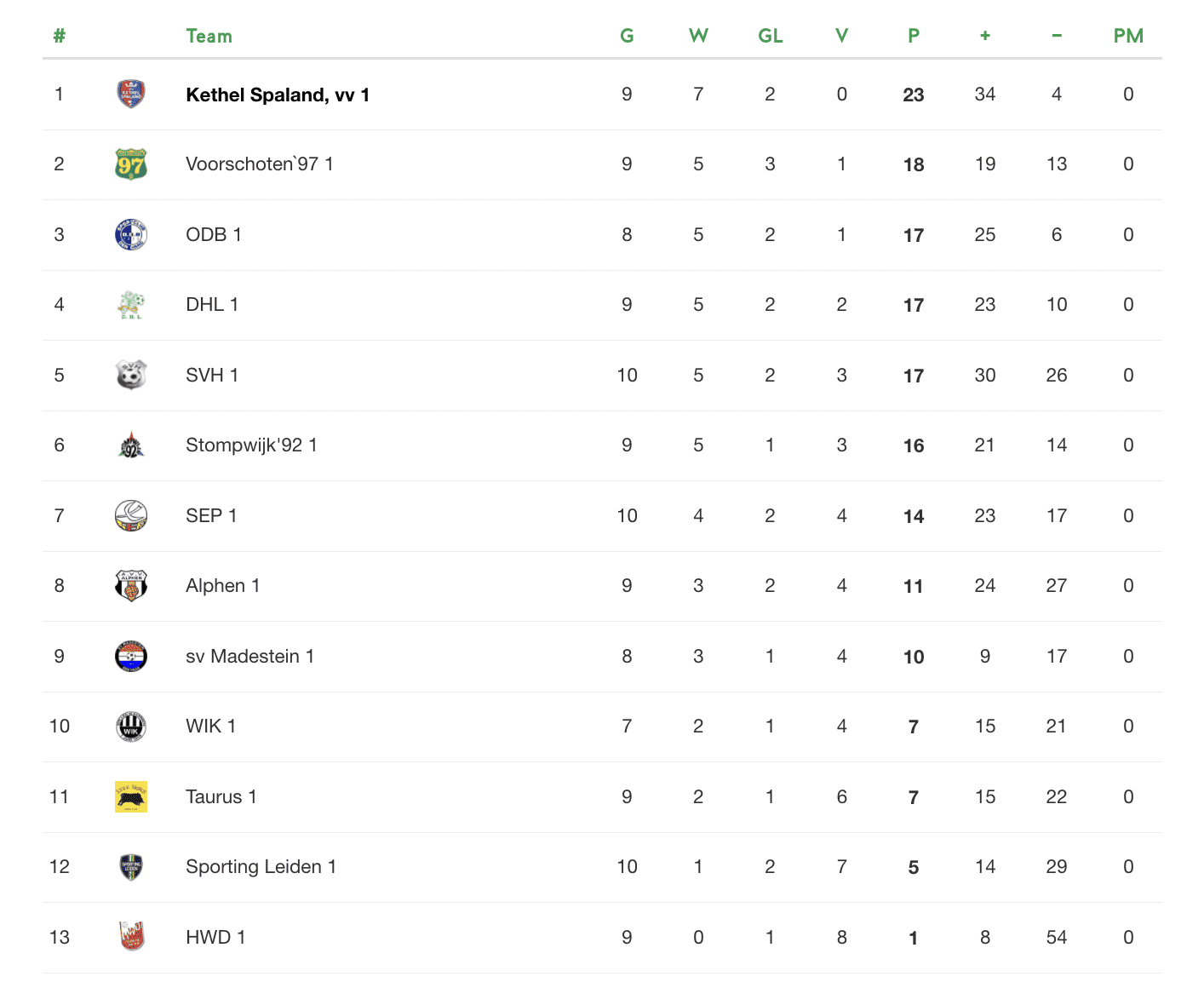
Task: Open the Kethel Spaland, vv 1 team name
Action: (278, 95)
